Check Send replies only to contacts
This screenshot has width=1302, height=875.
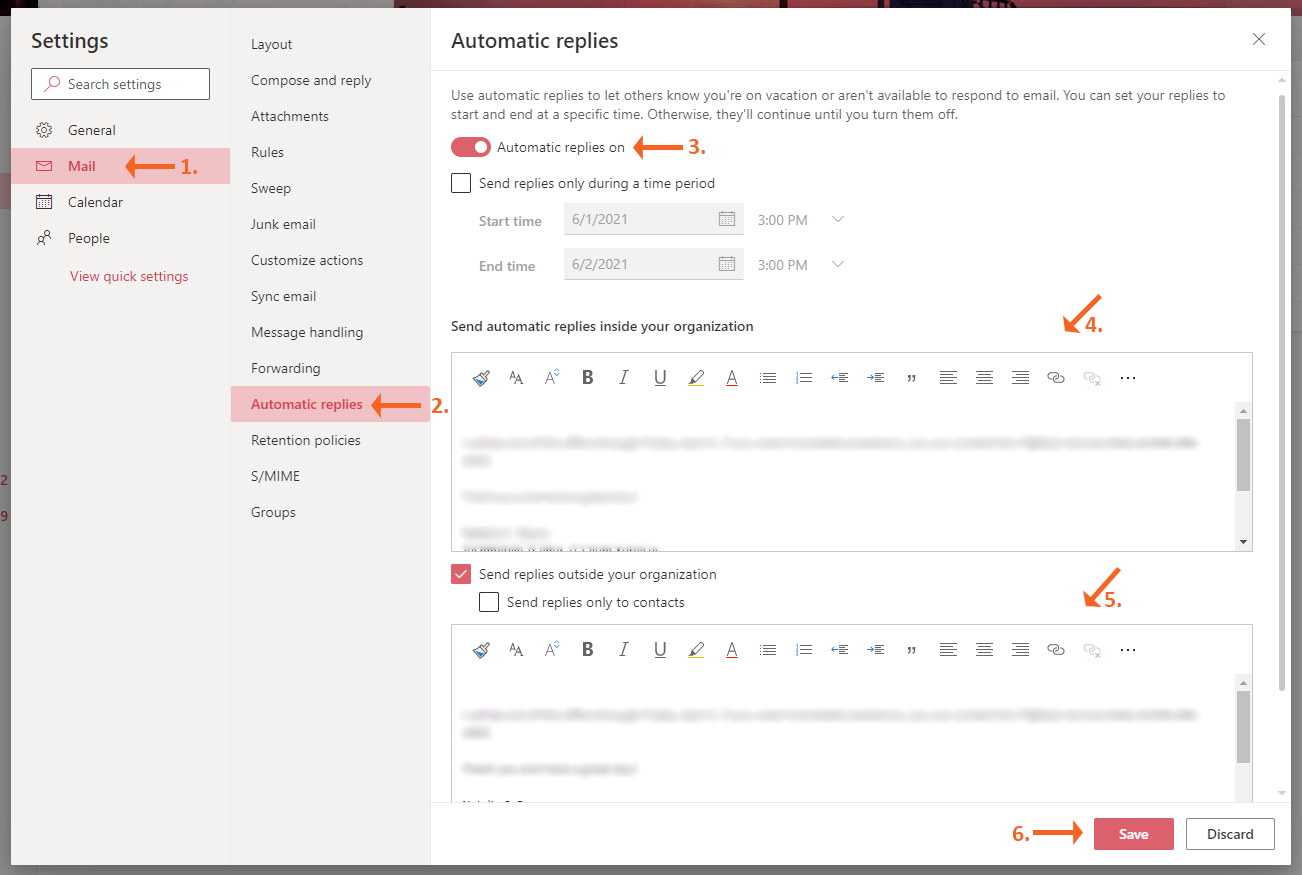point(489,601)
